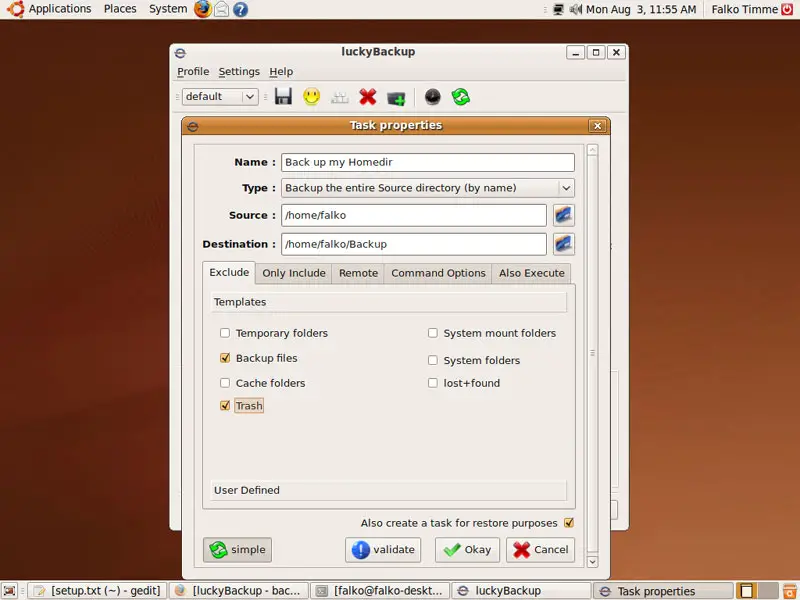Click the red X delete icon in toolbar
Viewport: 800px width, 600px height.
tap(367, 96)
